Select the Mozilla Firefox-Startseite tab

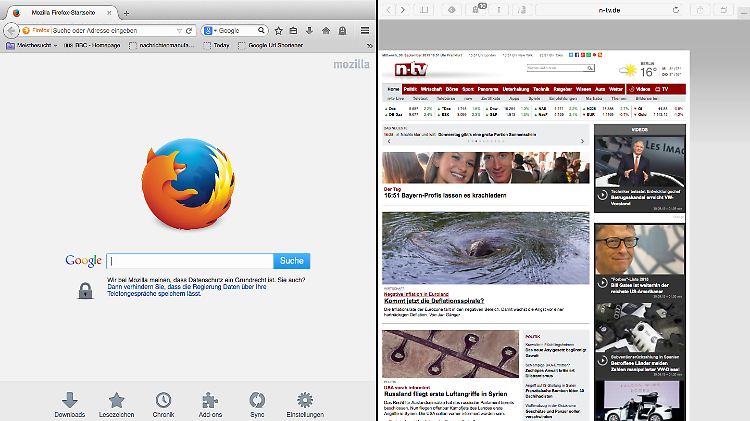click(63, 13)
